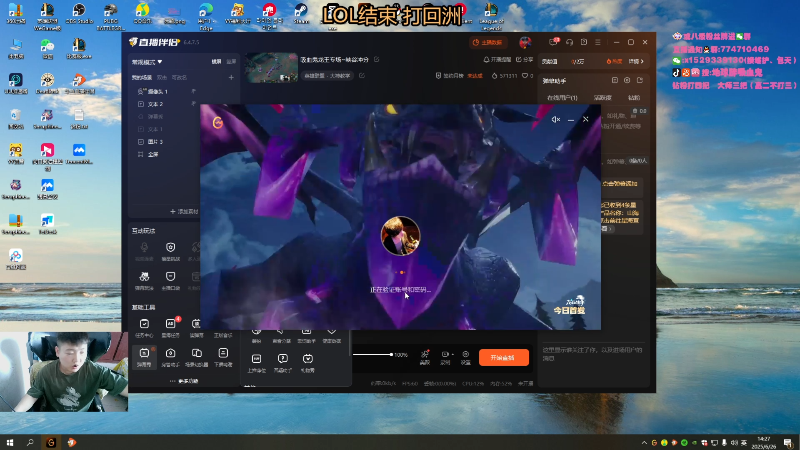Open the binoculars interactive icon
800x450 pixels.
(144, 280)
